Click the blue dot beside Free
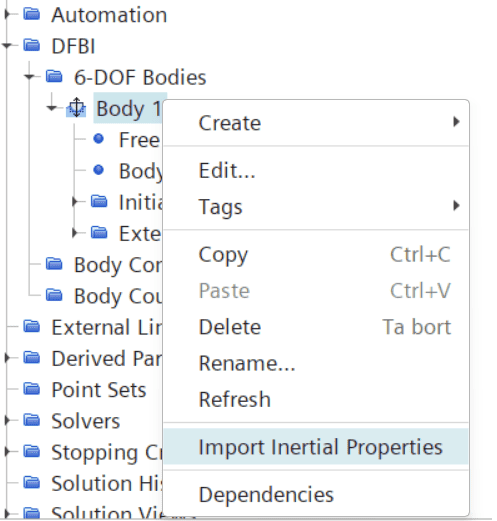Screen dimensions: 497x521 (98, 139)
